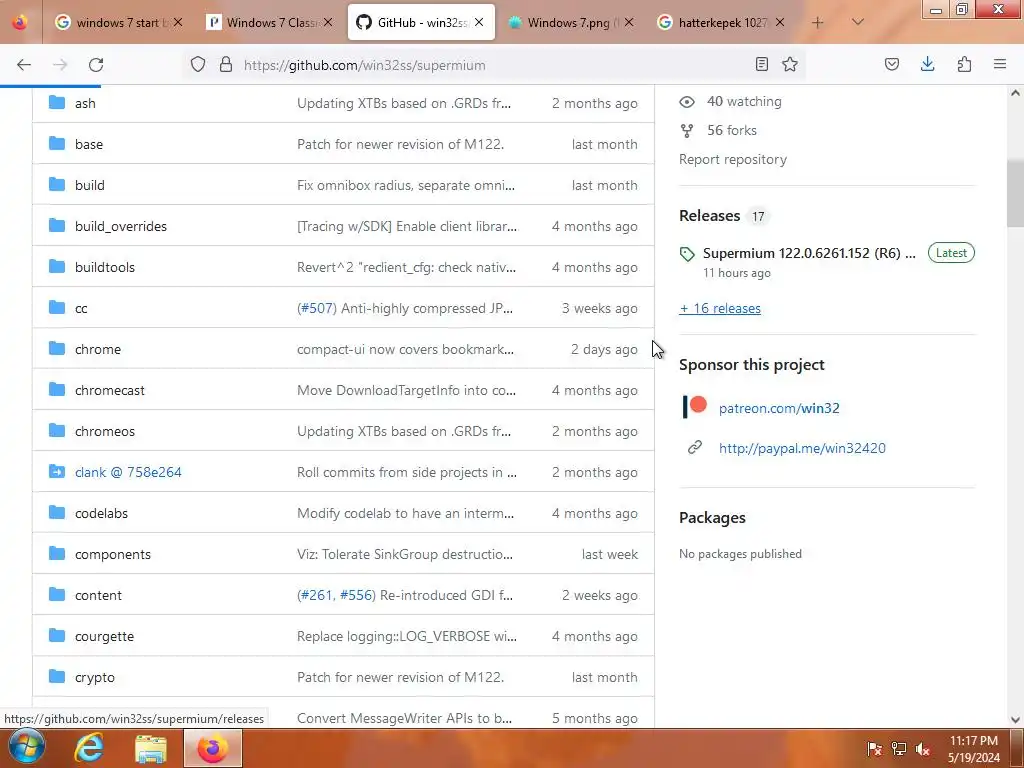Open issue #556 link

coord(357,595)
